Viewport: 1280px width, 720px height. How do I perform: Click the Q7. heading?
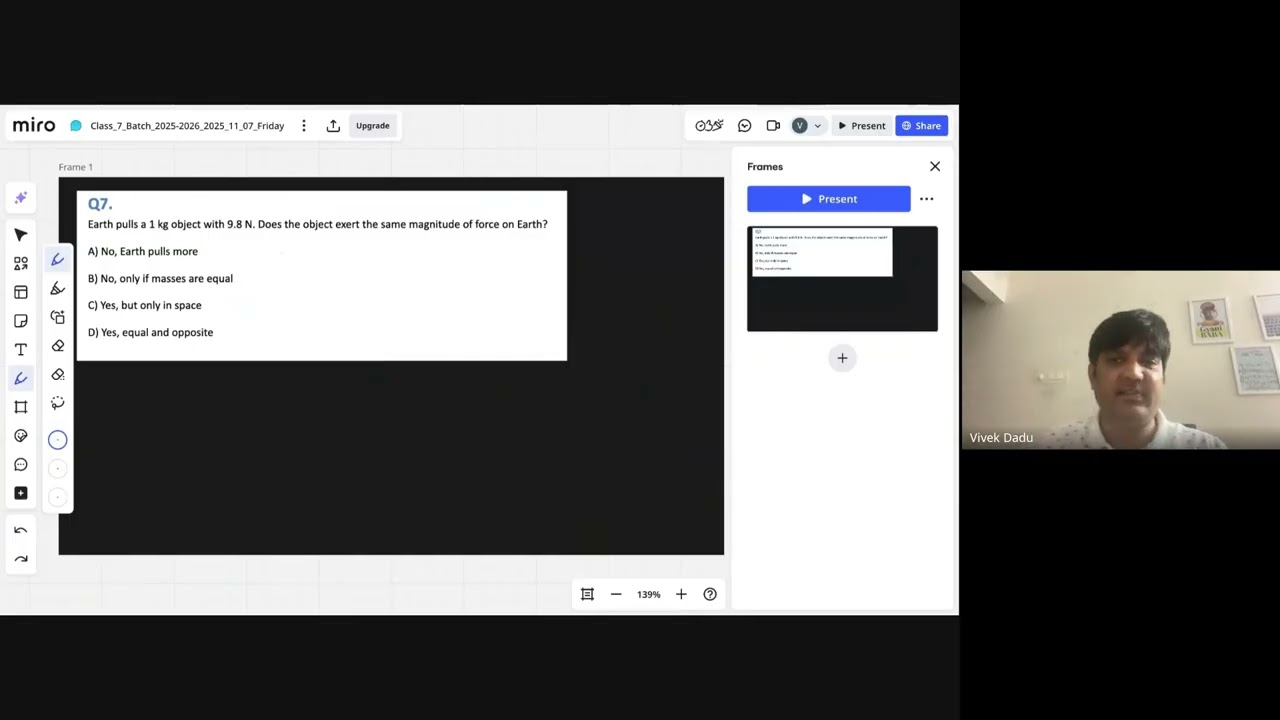pos(100,204)
